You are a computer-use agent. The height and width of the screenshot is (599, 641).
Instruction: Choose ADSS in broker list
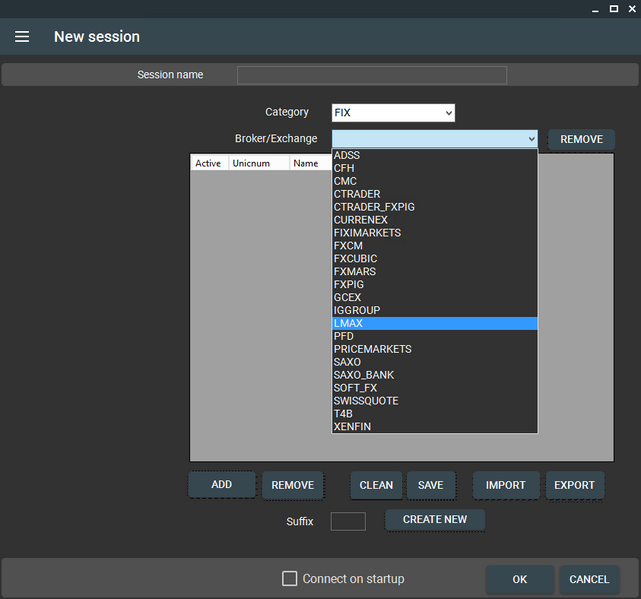(x=434, y=155)
